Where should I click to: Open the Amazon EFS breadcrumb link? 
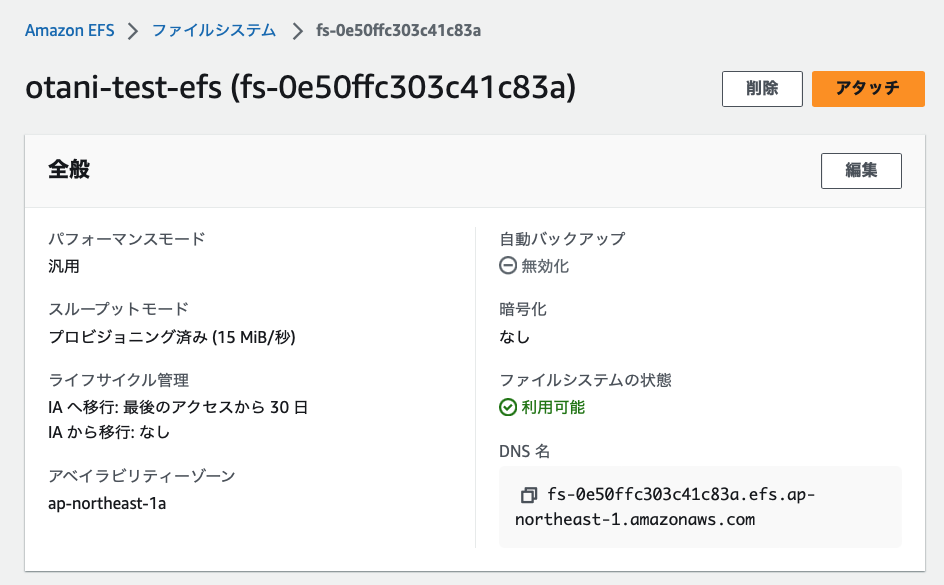70,30
